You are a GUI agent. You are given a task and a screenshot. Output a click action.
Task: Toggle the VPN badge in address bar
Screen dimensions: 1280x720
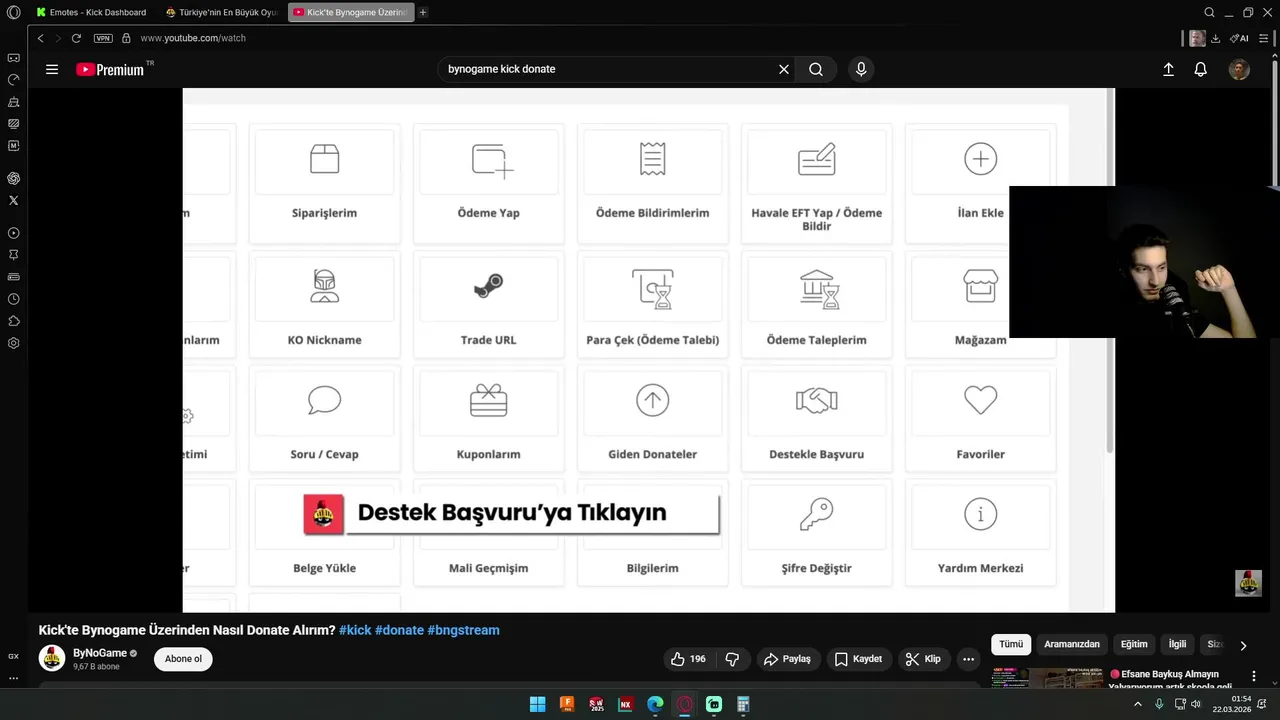103,38
